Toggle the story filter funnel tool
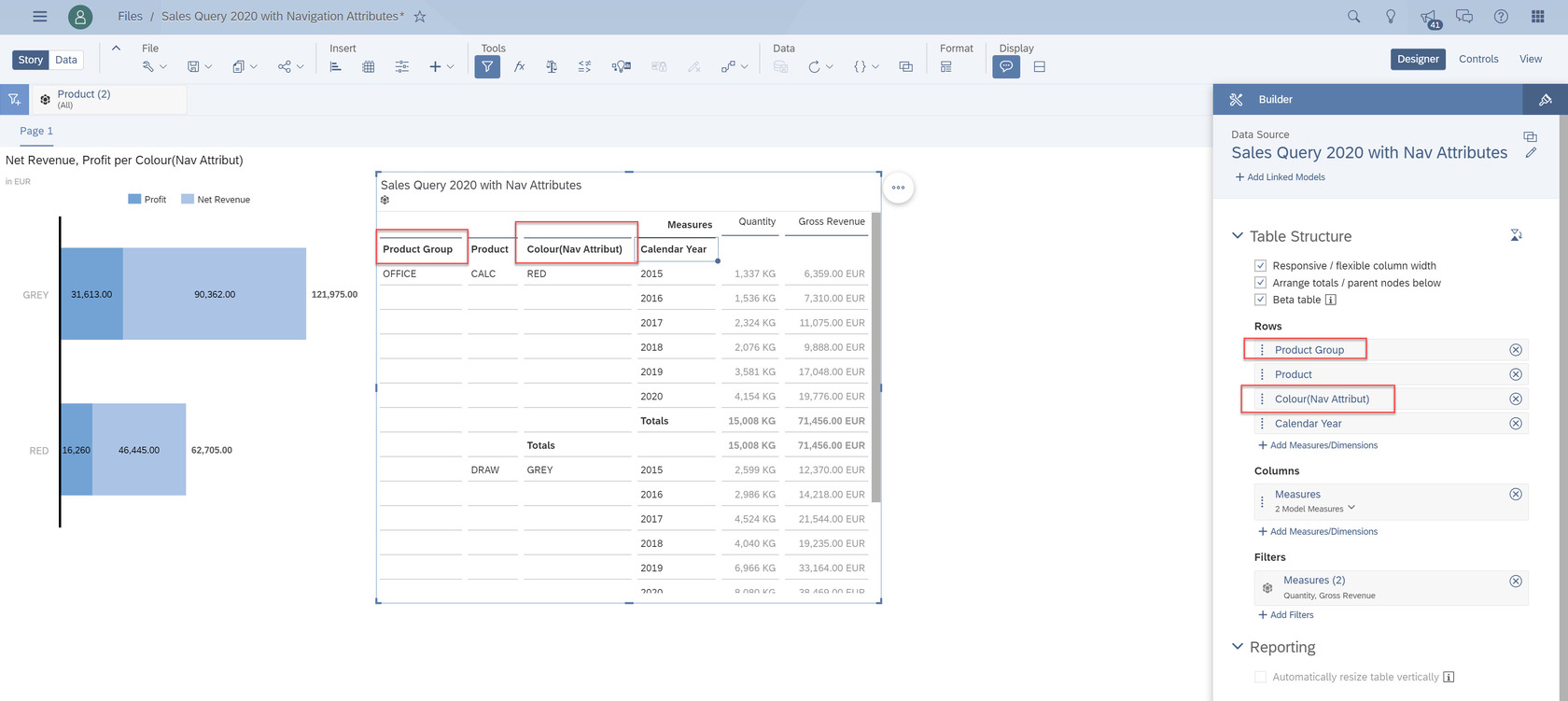Screen dimensions: 1568x701 [x=487, y=66]
